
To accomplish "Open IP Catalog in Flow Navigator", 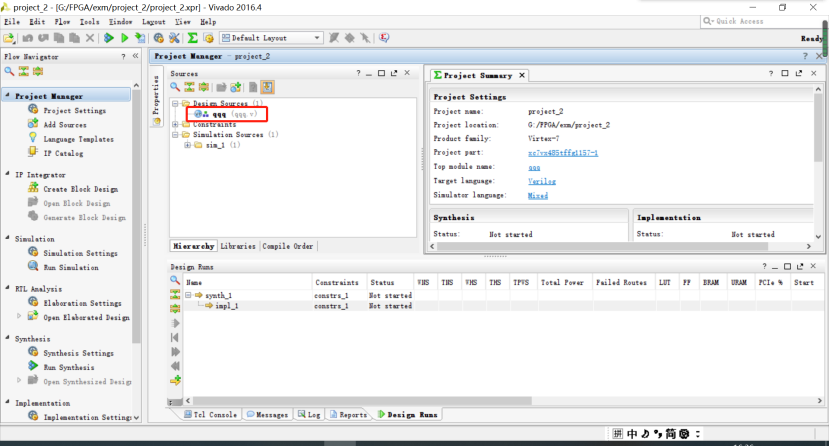I will [x=63, y=153].
